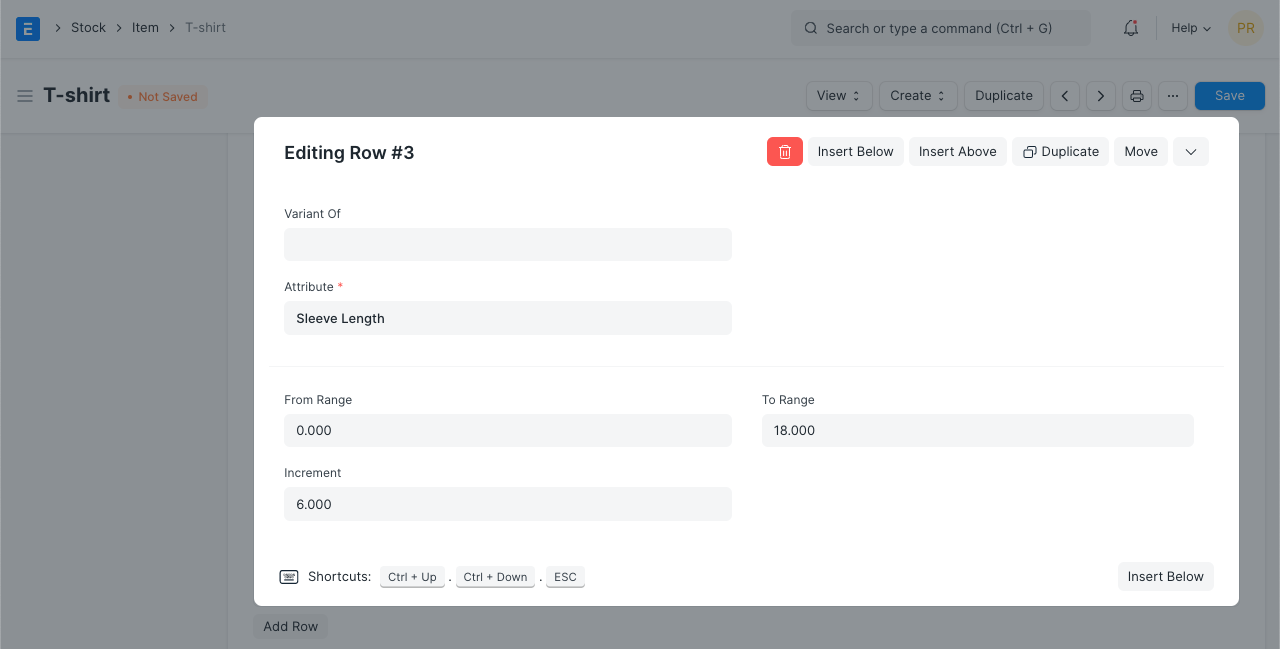Click the Attribute field with Sleeve Length
Viewport: 1280px width, 649px height.
pyautogui.click(x=507, y=318)
